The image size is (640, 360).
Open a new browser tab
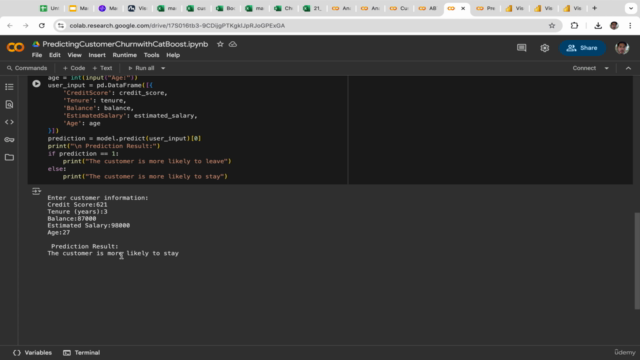coord(594,8)
